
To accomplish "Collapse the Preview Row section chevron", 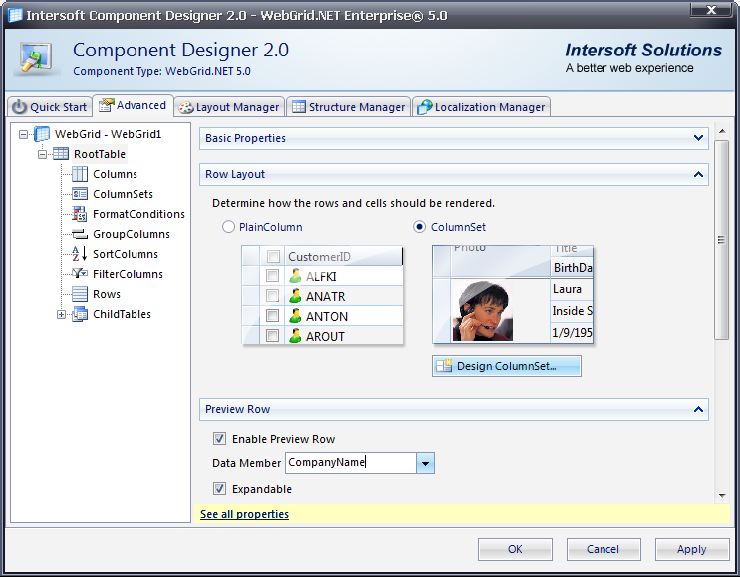I will pyautogui.click(x=698, y=410).
